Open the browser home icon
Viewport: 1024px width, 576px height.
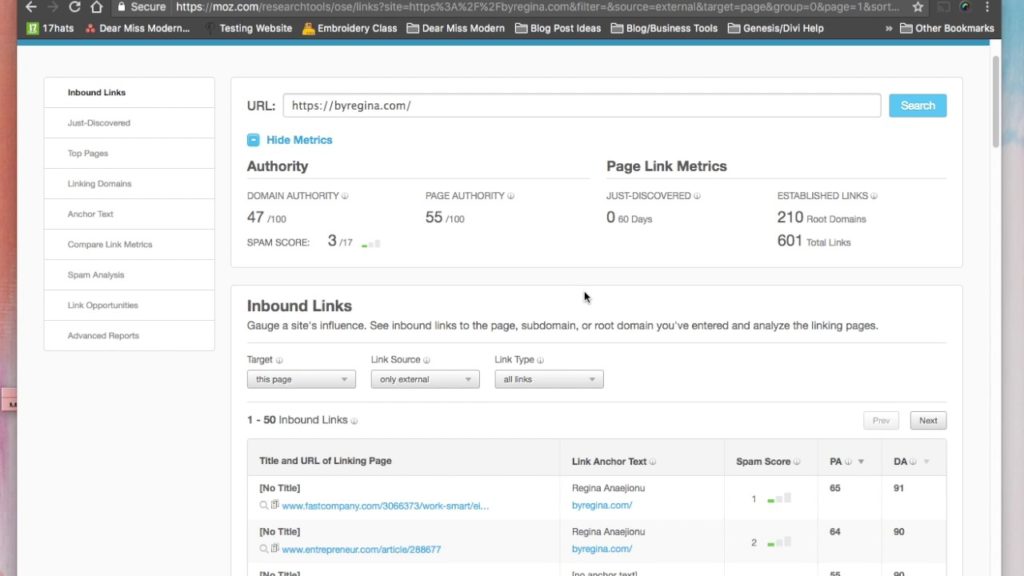(x=97, y=7)
